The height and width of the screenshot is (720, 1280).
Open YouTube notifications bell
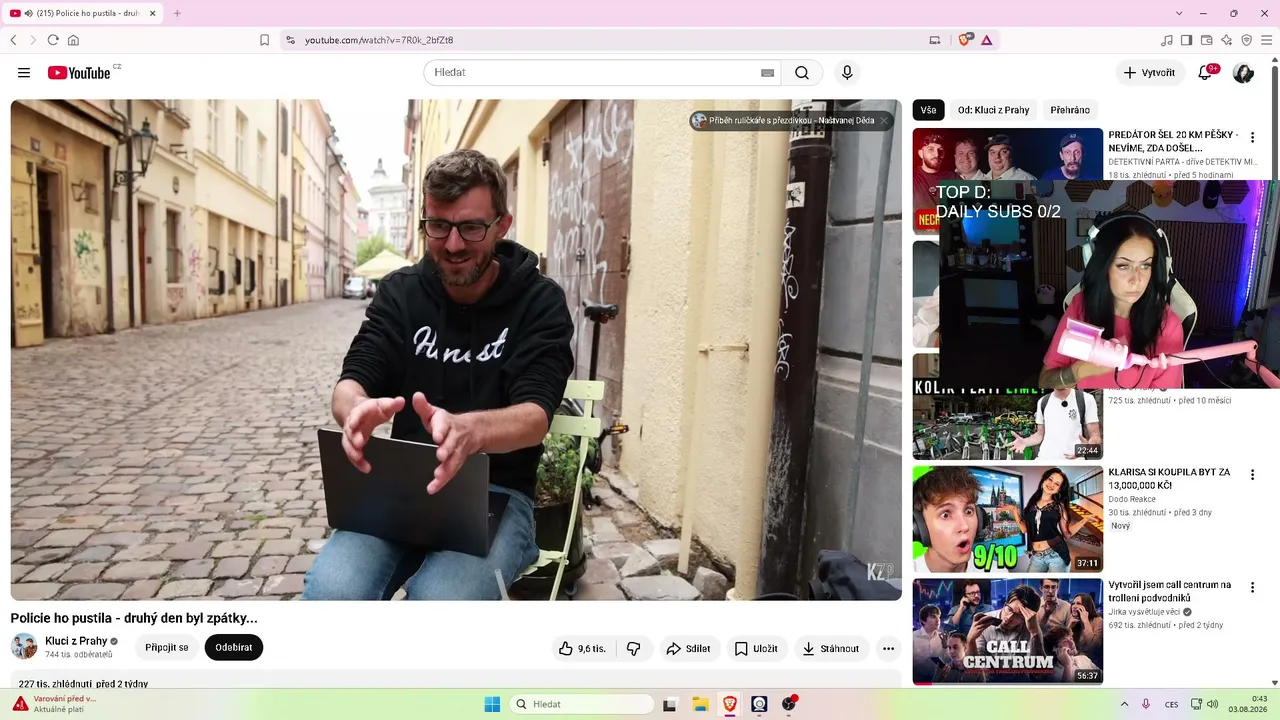pyautogui.click(x=1205, y=73)
